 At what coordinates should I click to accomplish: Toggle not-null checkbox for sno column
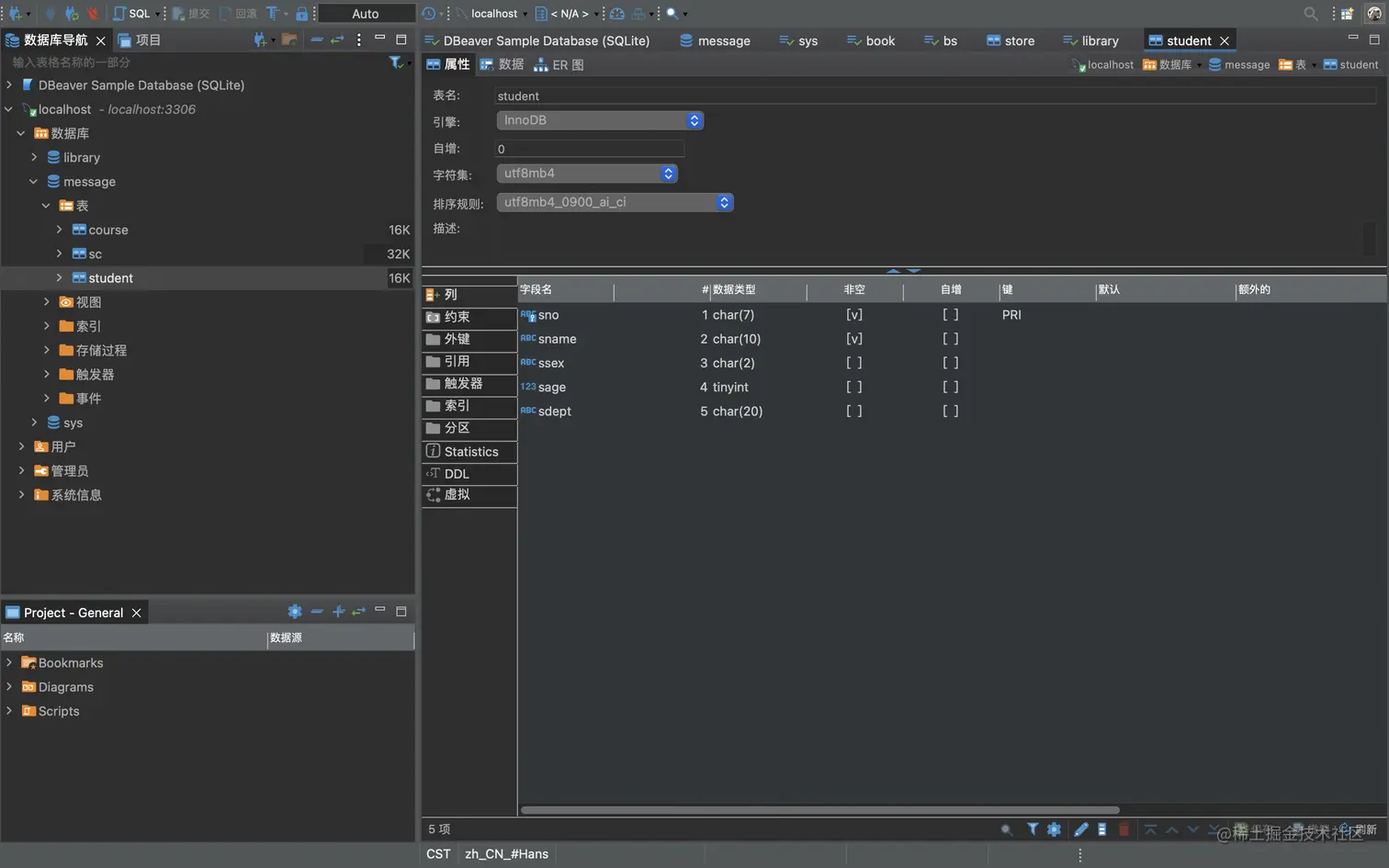(854, 315)
